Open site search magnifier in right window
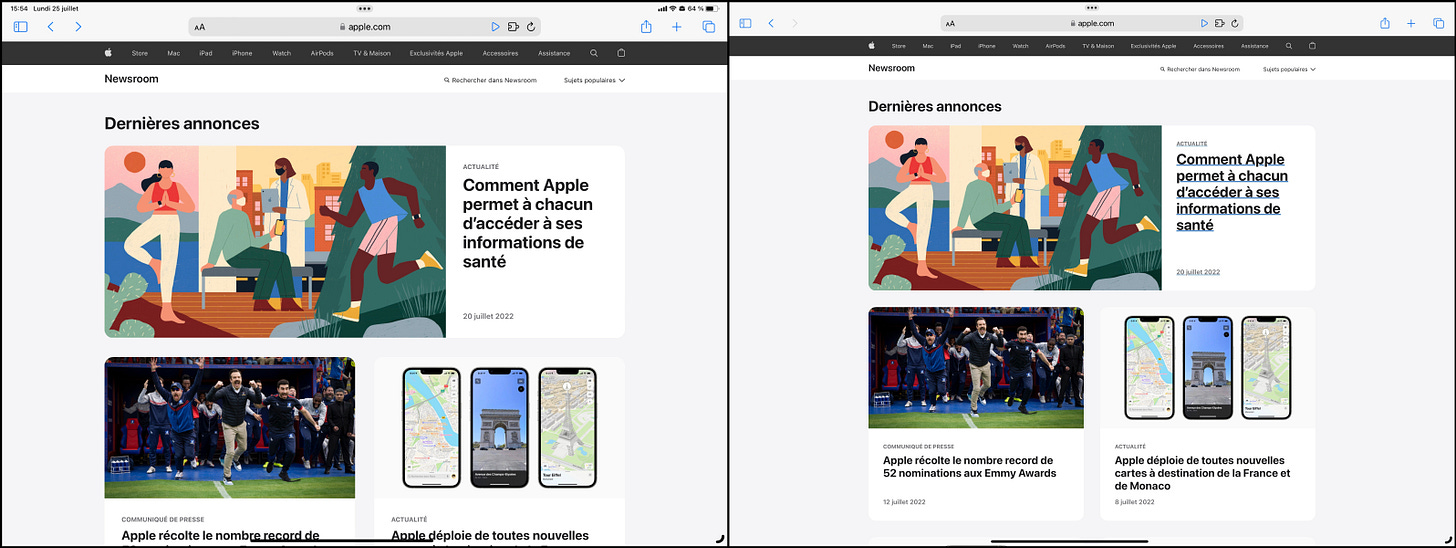 [x=1288, y=46]
